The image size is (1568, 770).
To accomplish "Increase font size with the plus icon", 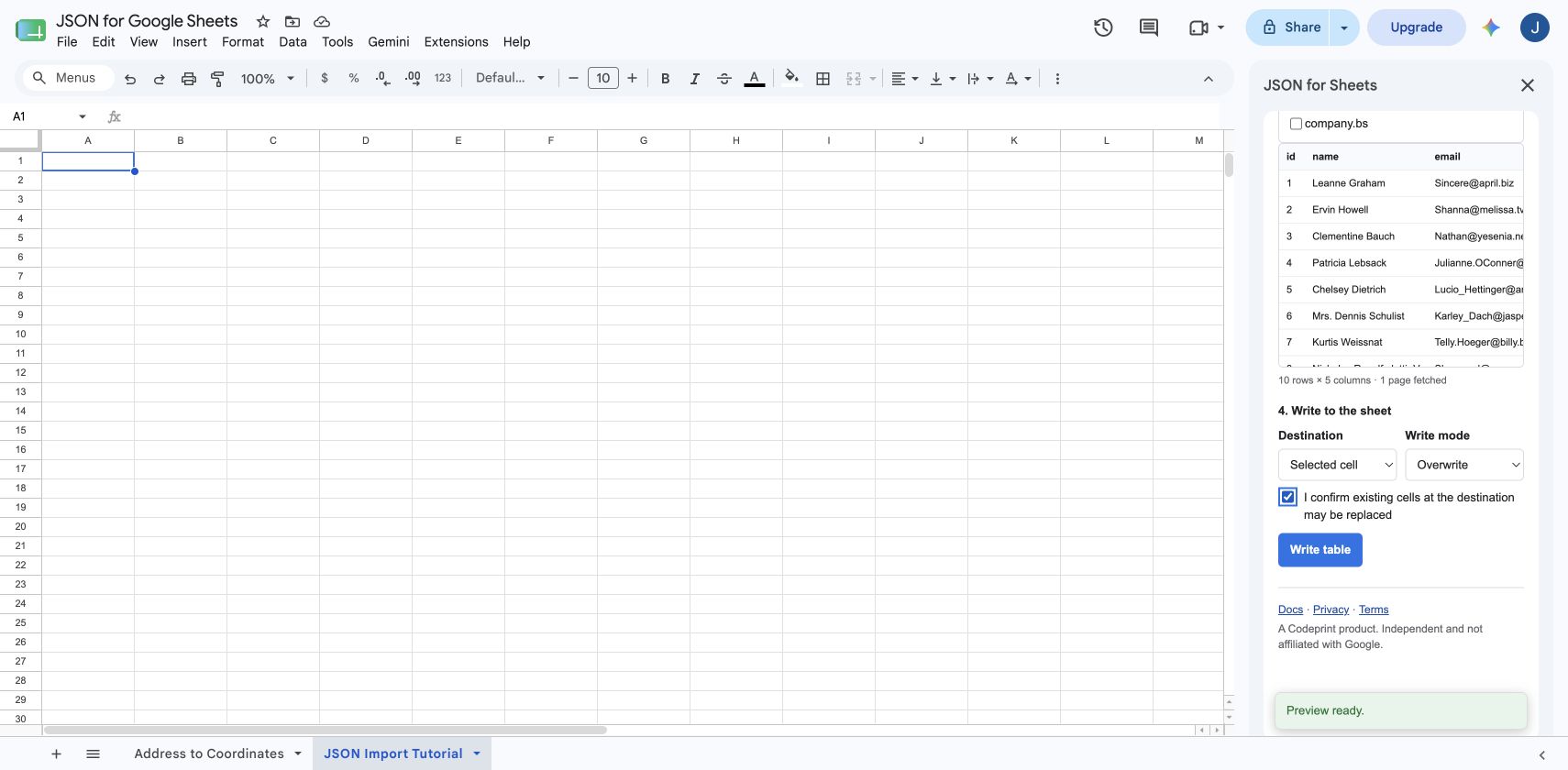I will [x=632, y=79].
